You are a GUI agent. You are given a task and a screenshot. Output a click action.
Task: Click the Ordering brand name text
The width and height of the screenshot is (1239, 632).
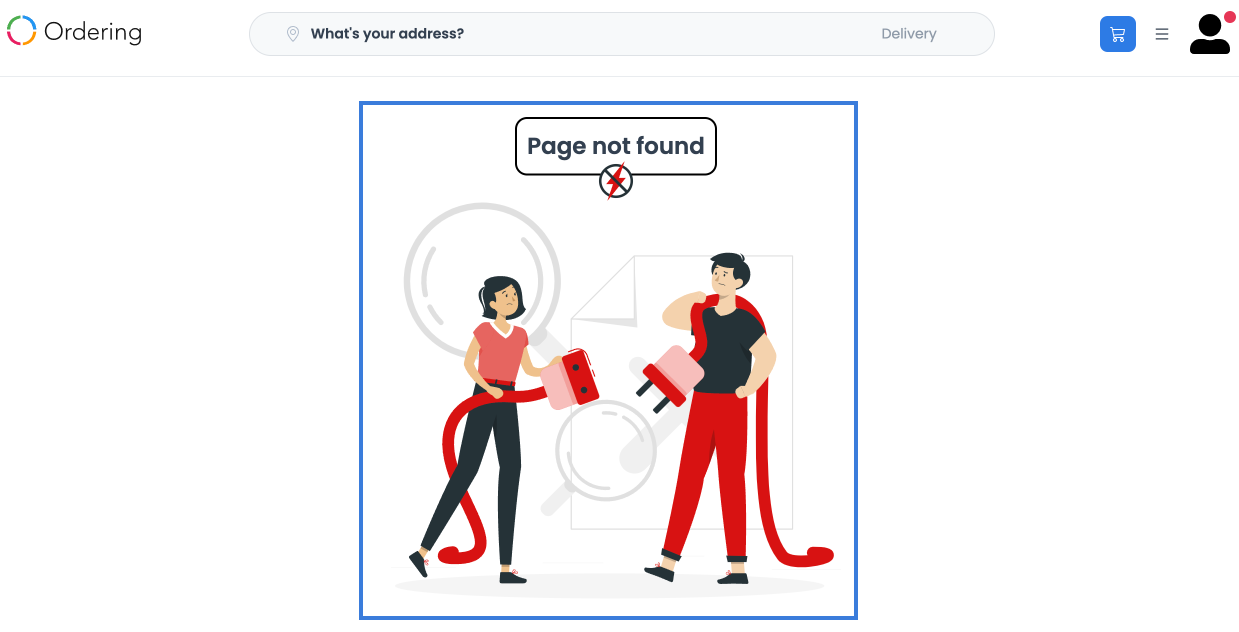pyautogui.click(x=93, y=32)
